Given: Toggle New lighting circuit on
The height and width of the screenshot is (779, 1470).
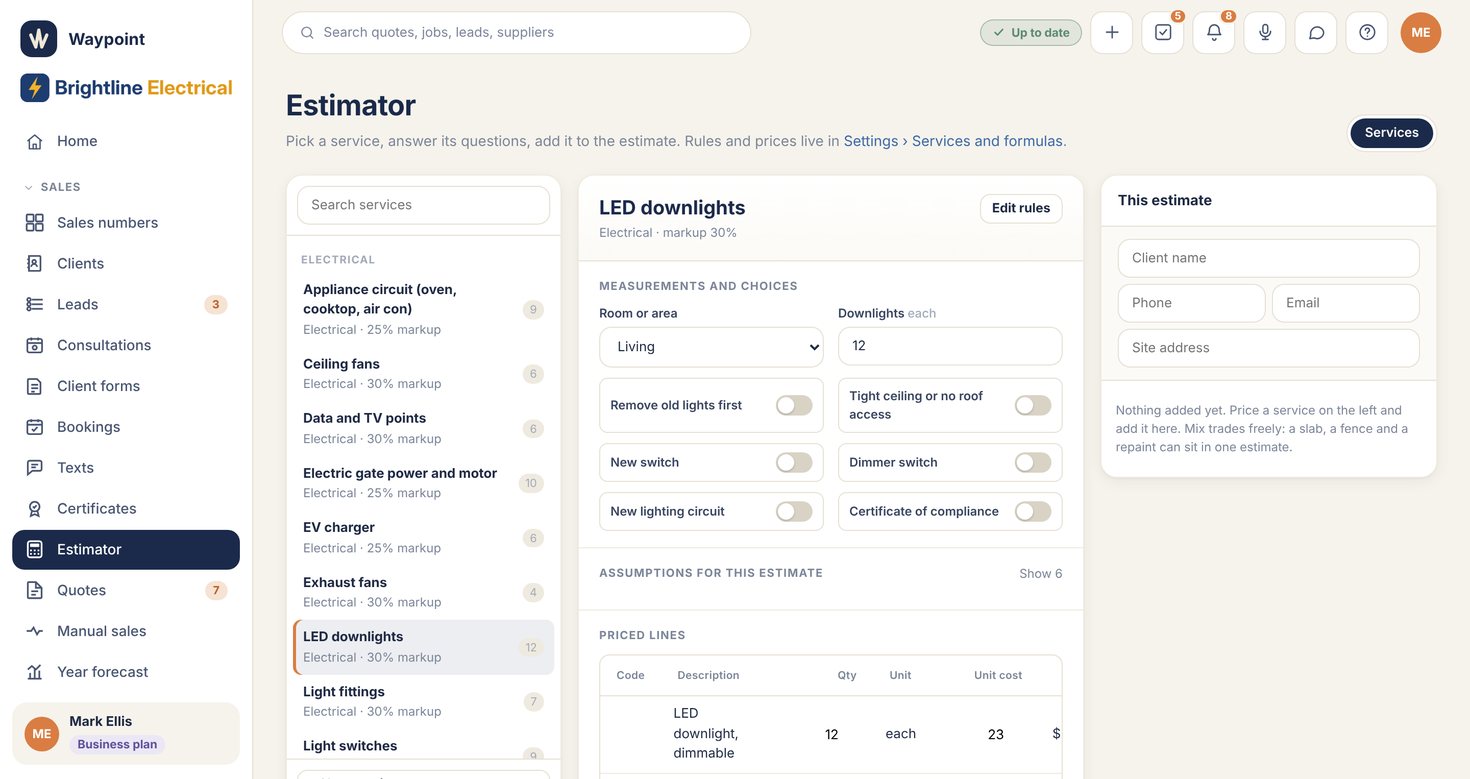Looking at the screenshot, I should (x=794, y=511).
